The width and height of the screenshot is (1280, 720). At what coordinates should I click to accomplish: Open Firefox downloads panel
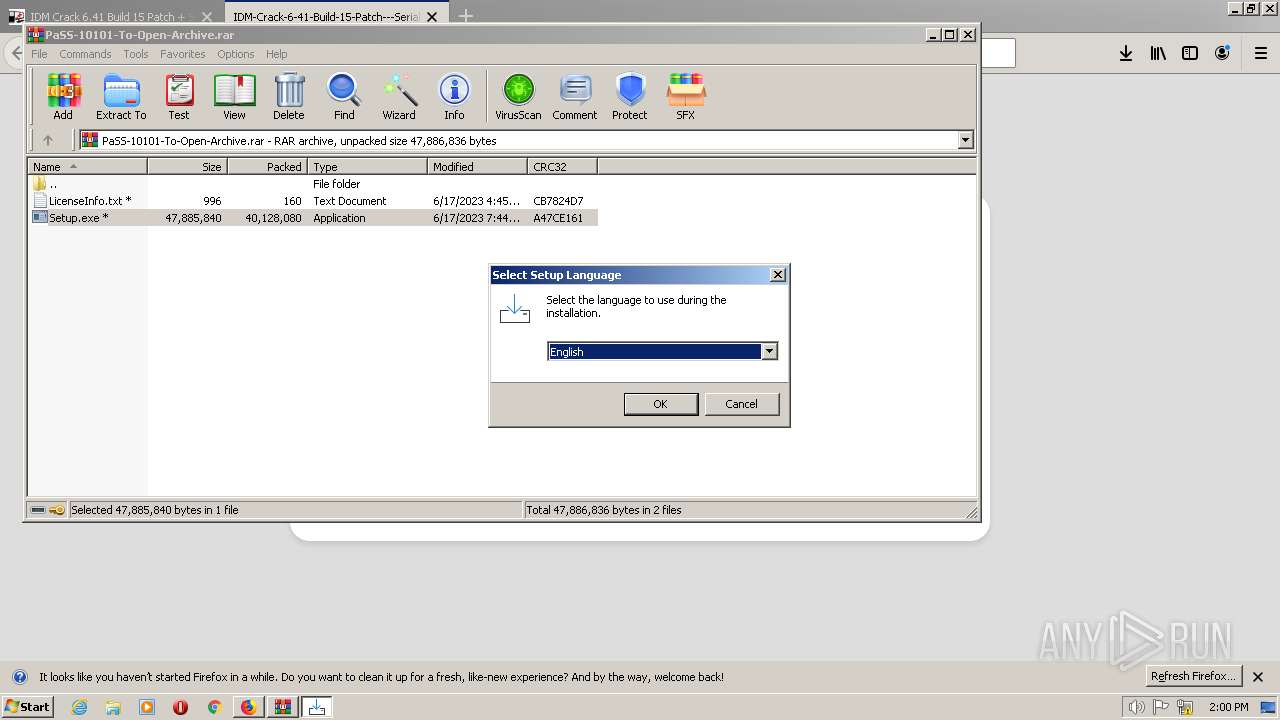point(1126,53)
